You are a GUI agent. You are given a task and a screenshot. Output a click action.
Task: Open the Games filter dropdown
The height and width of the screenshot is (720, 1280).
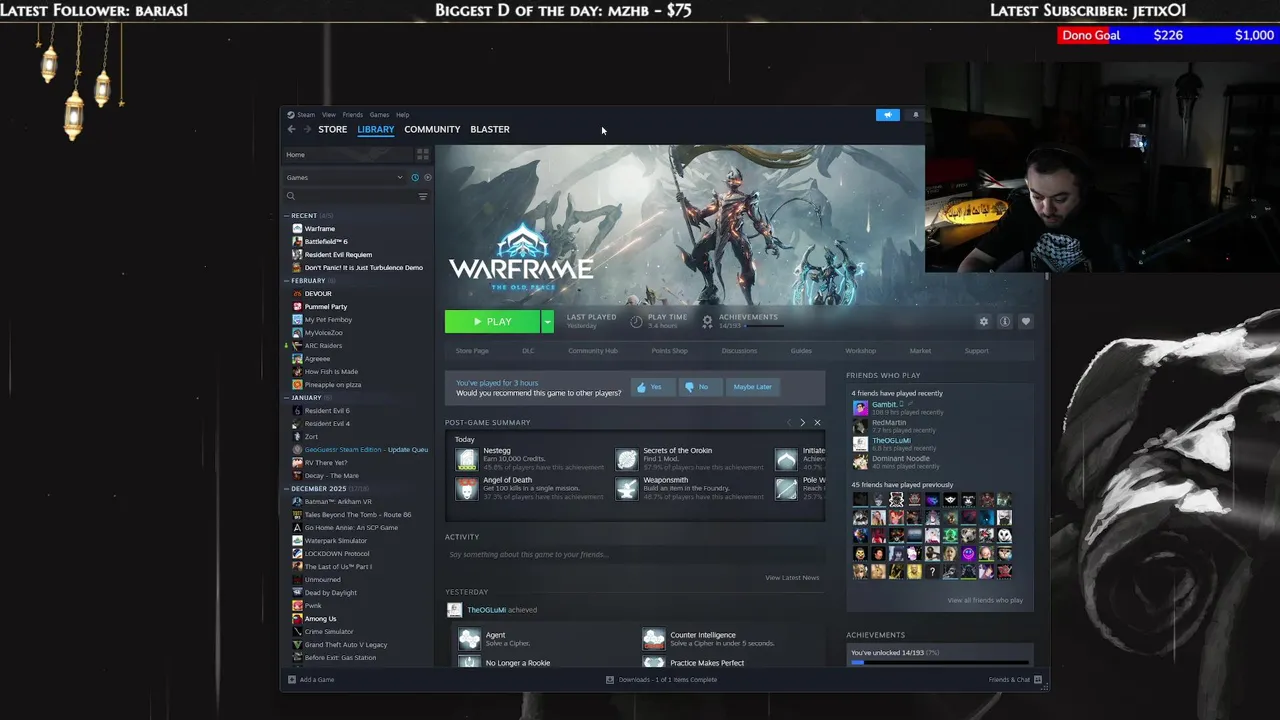click(x=345, y=178)
